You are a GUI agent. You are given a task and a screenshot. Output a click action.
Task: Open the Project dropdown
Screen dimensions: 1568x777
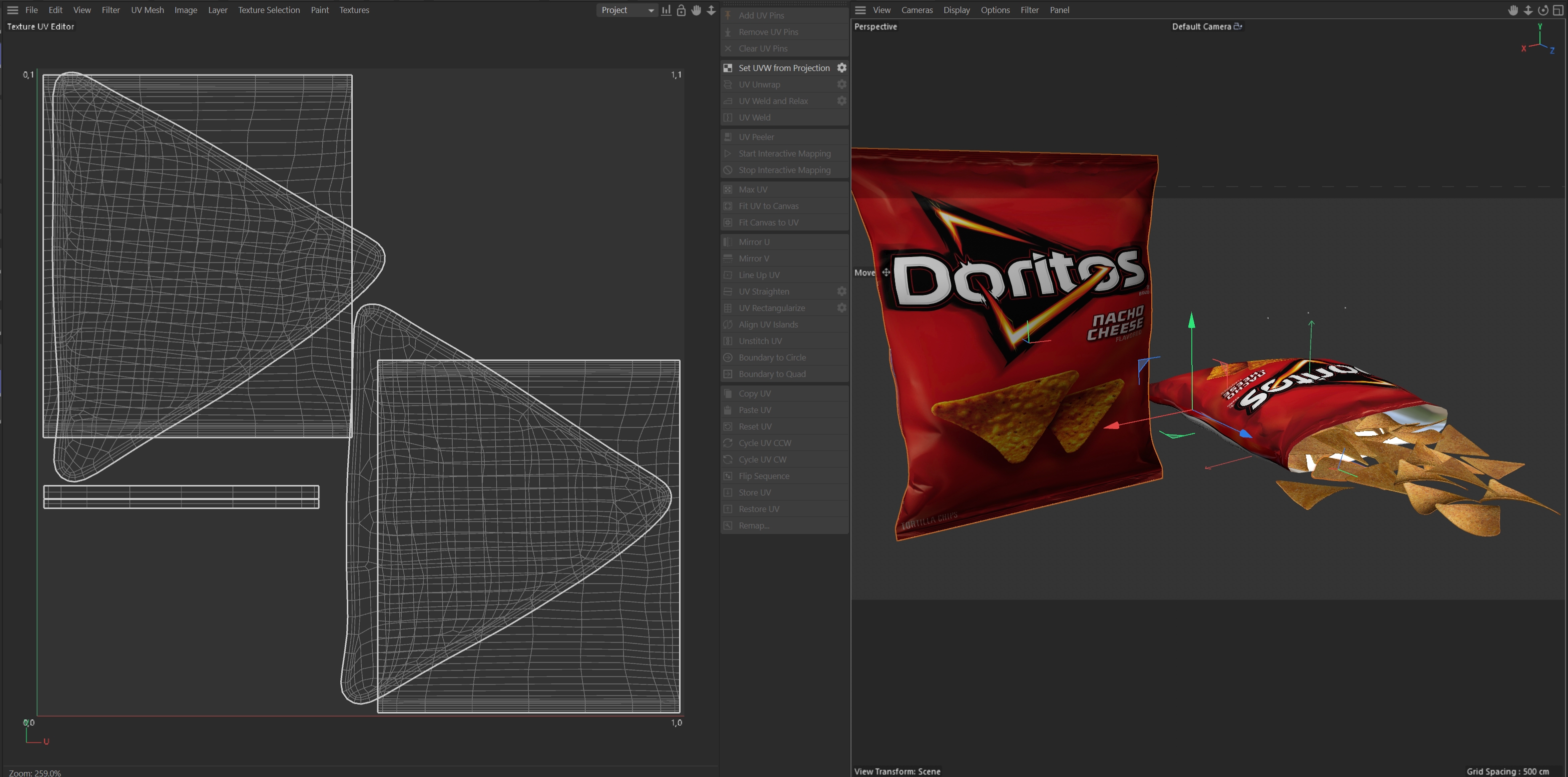click(x=627, y=10)
